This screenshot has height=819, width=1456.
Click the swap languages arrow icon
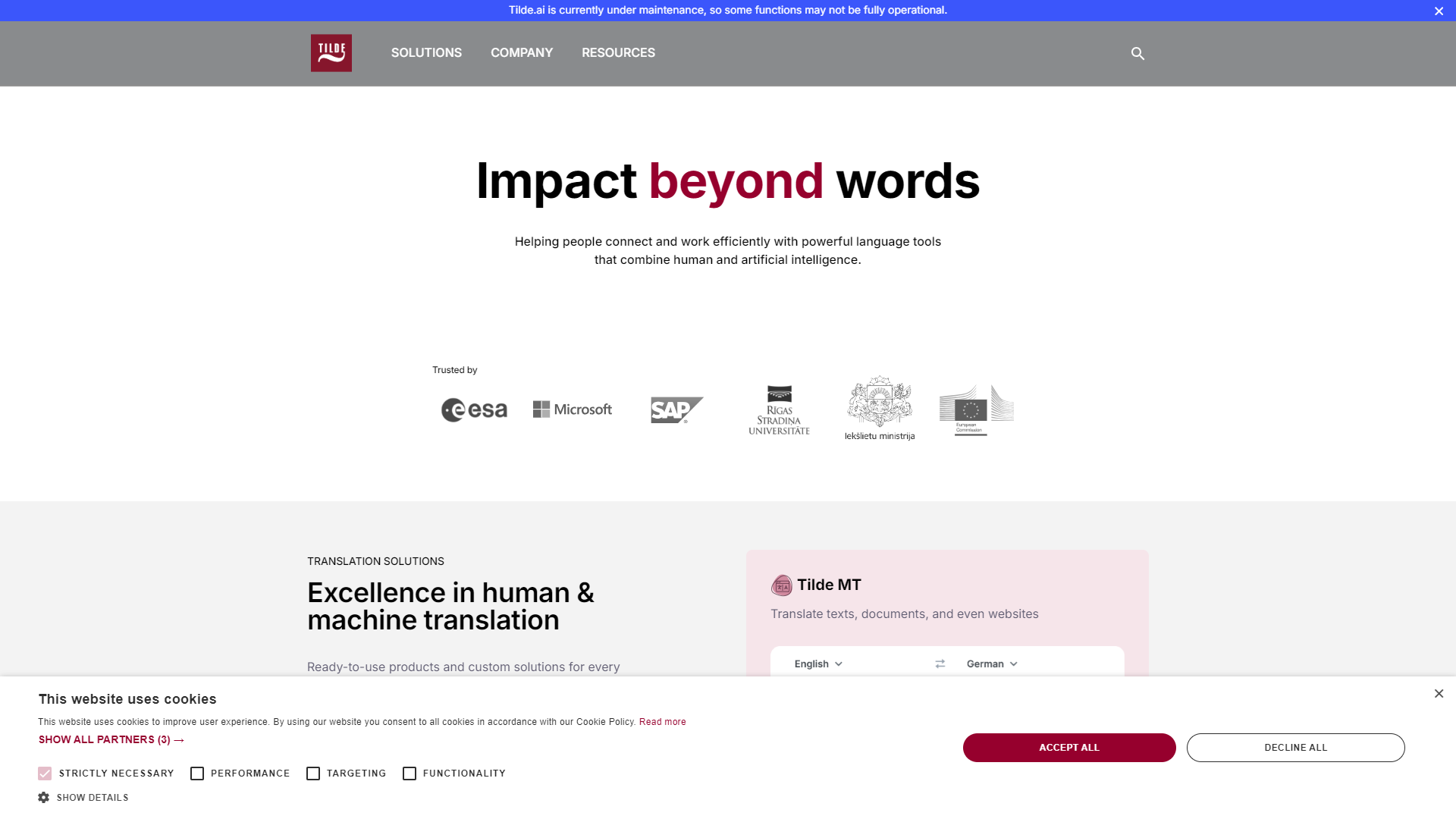940,664
